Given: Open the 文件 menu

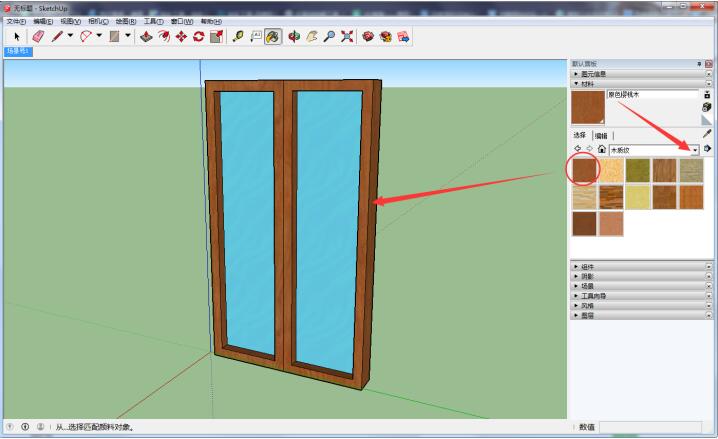Looking at the screenshot, I should [x=15, y=21].
